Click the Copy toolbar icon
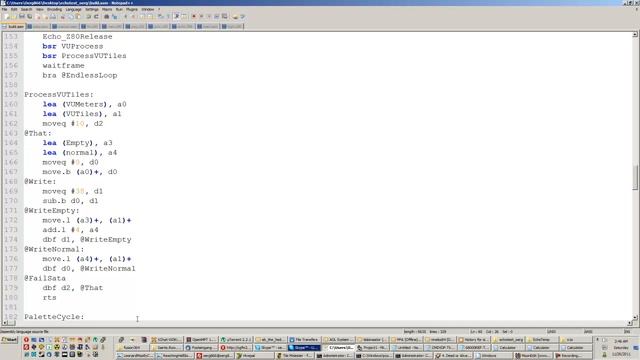 pos(70,16)
